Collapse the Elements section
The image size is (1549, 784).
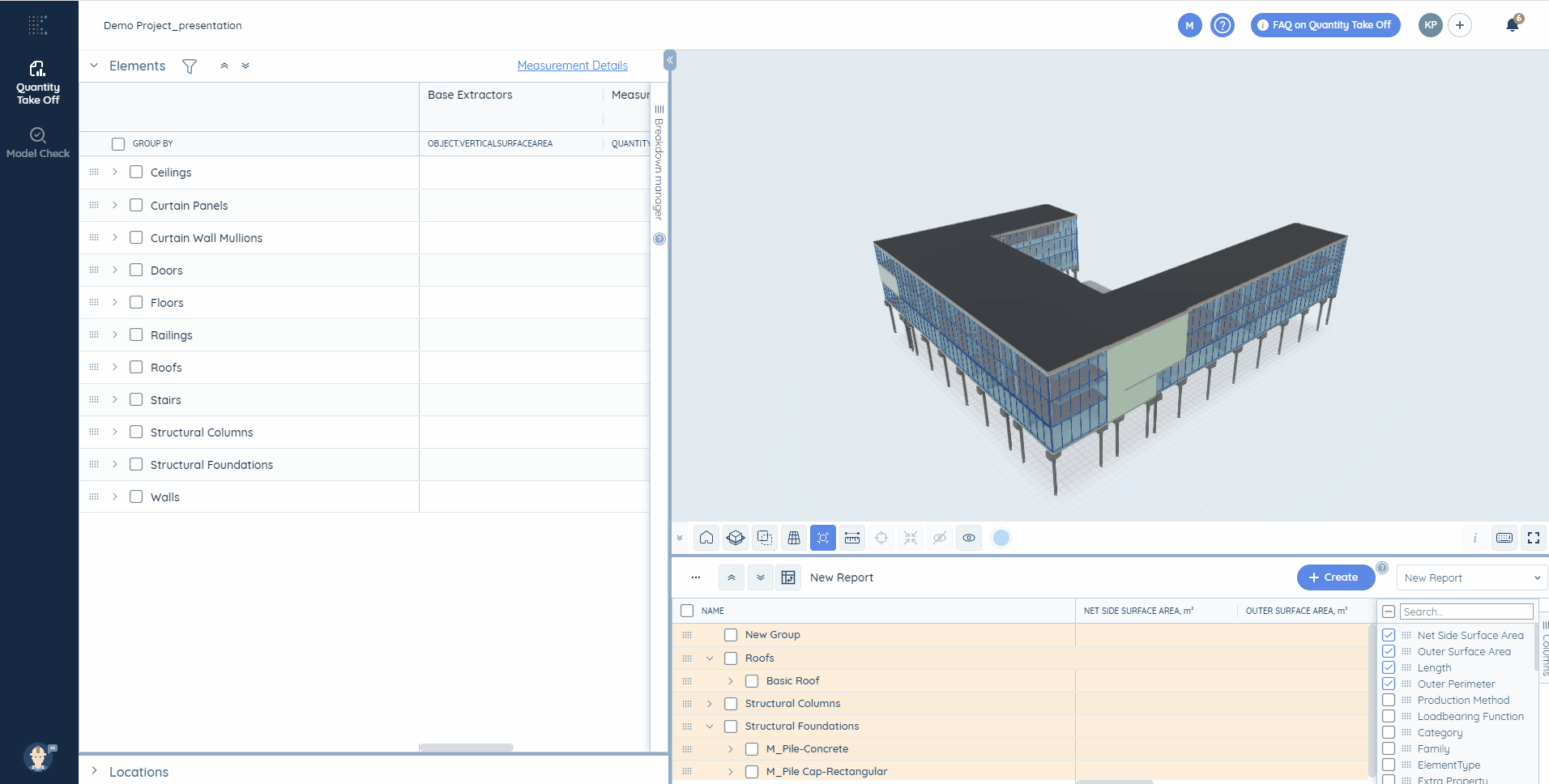point(94,66)
